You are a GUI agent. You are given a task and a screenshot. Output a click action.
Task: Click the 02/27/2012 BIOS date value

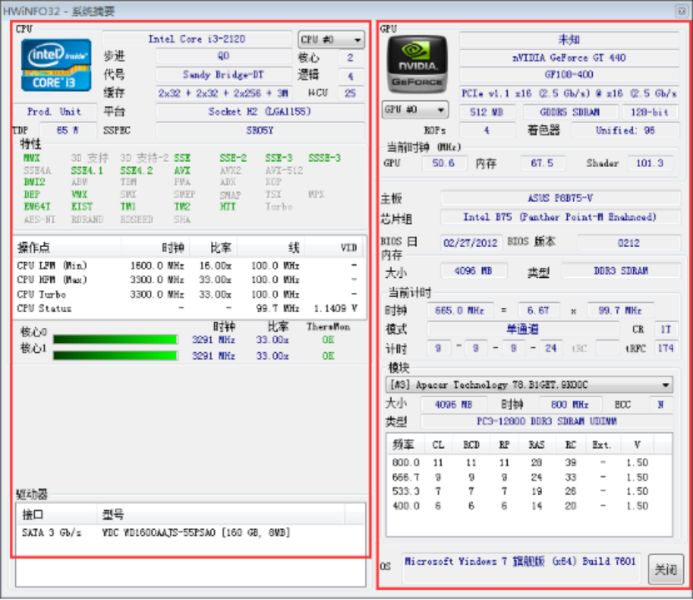[x=470, y=243]
